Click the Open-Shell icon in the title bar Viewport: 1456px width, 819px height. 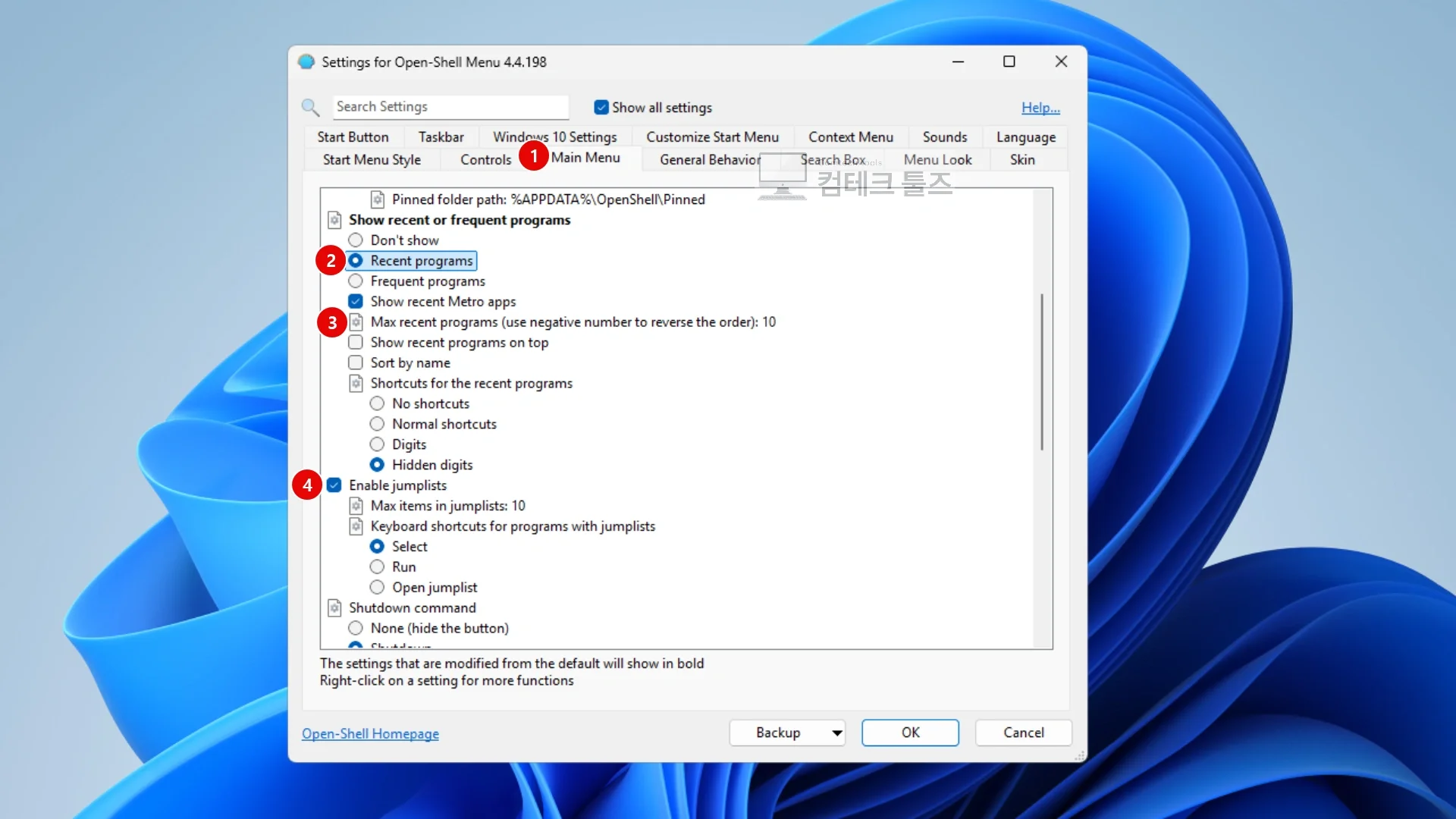[x=306, y=62]
